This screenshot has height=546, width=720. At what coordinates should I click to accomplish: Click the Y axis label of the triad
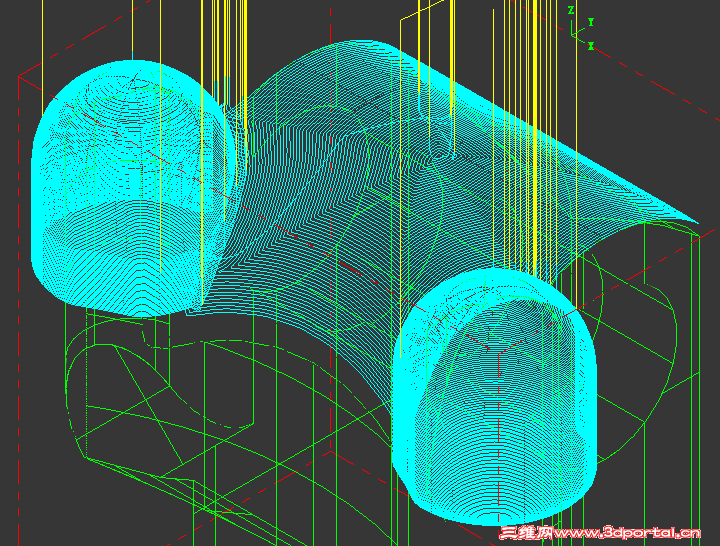point(591,22)
